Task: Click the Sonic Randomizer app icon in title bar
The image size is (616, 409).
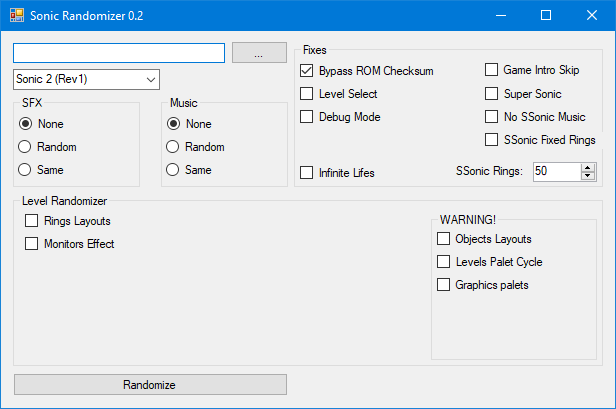Action: [17, 15]
